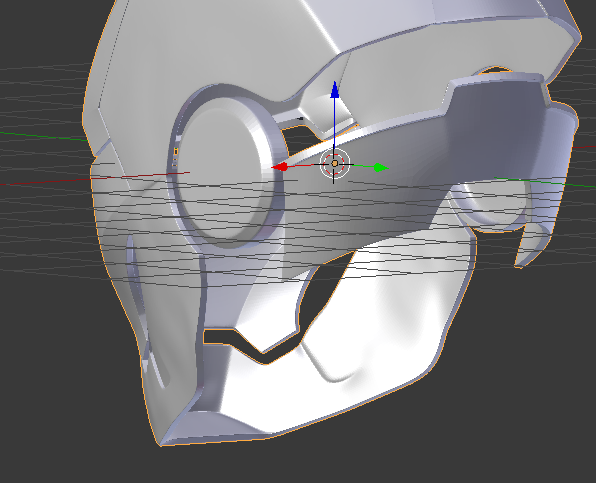This screenshot has width=596, height=483.
Task: Select the white circle at the gizmo center
Action: 334,163
